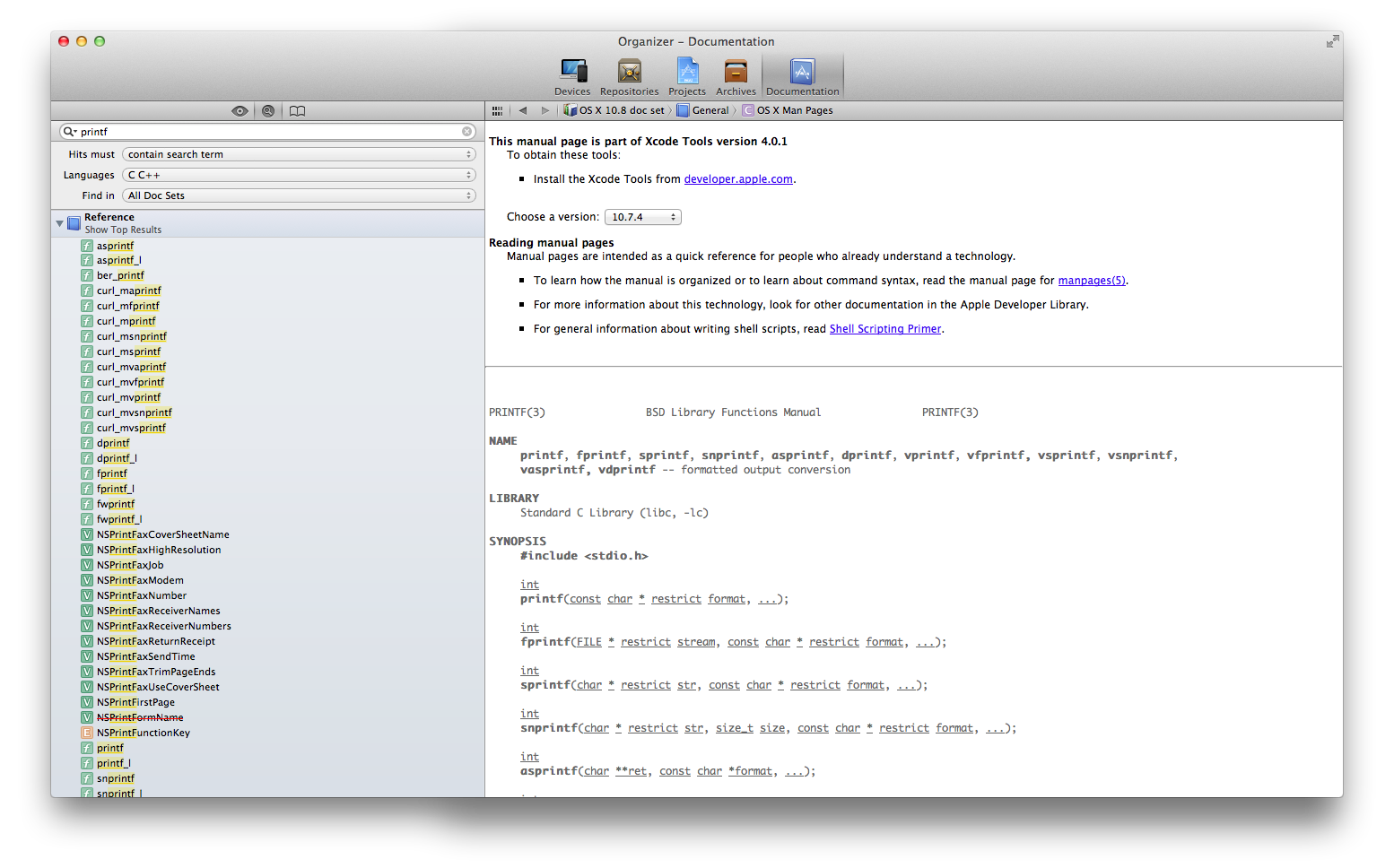Select the NSPrintFaxUseCoverSheet result
Viewport: 1394px width, 868px height.
coord(158,687)
